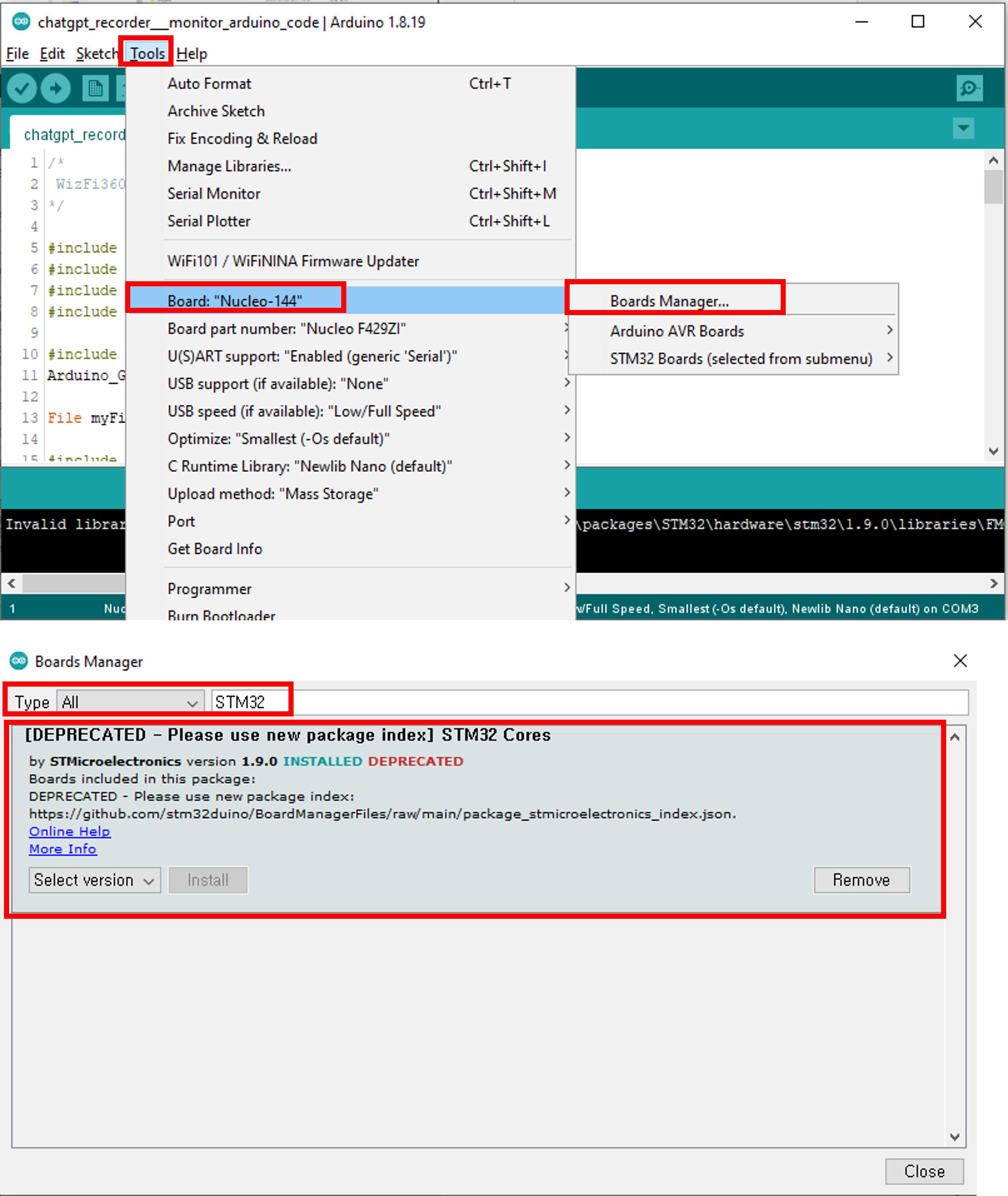Image resolution: width=1008 pixels, height=1196 pixels.
Task: Launch Serial Monitor from Tools menu
Action: point(350,193)
